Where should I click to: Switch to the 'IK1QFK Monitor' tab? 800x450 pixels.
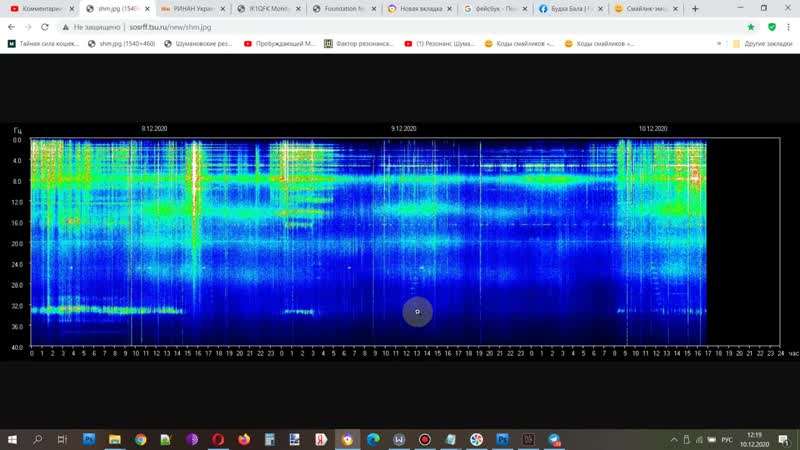(265, 9)
